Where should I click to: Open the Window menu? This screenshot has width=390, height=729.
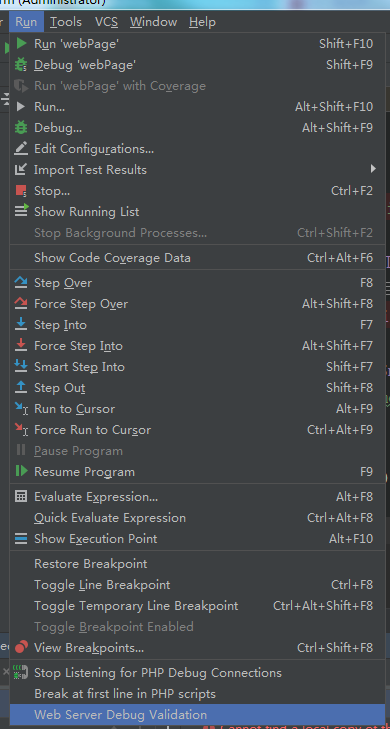pyautogui.click(x=153, y=22)
